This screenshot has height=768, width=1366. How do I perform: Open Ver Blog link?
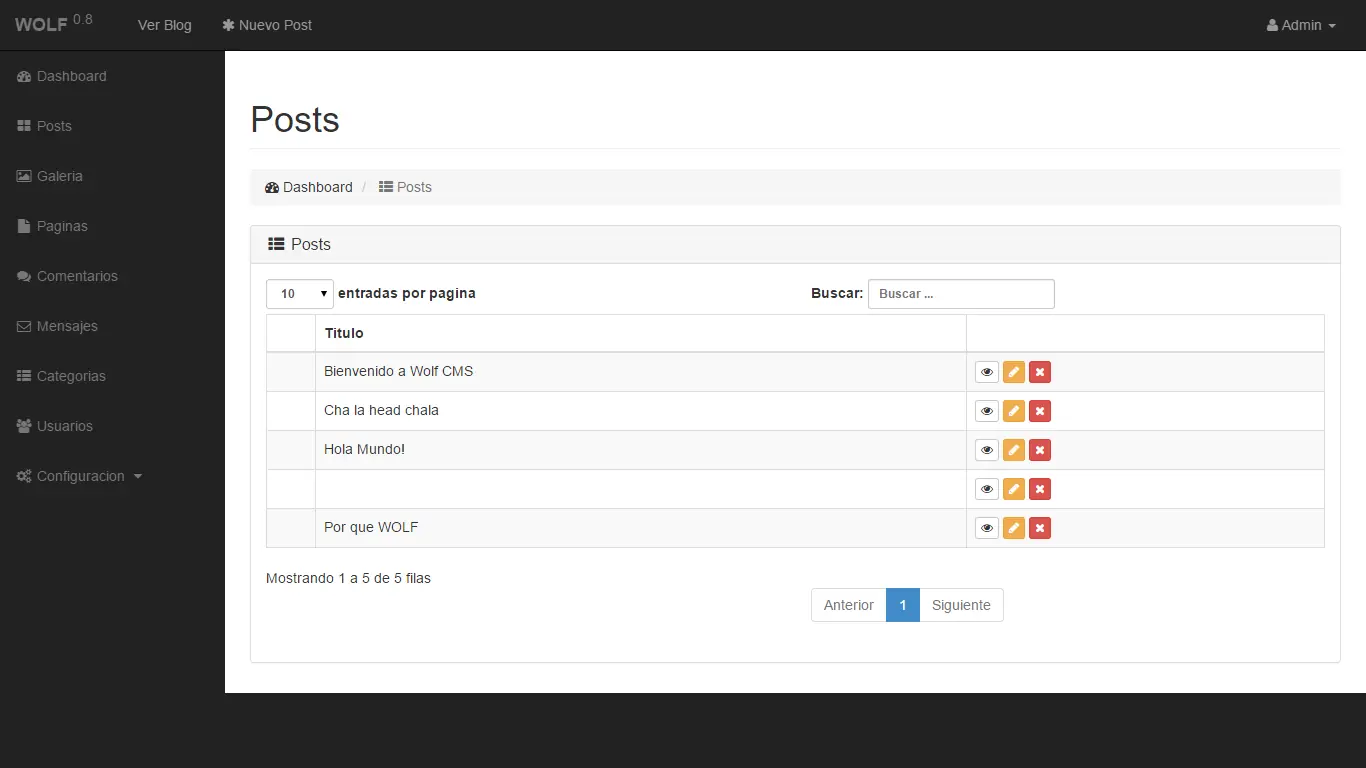[165, 25]
